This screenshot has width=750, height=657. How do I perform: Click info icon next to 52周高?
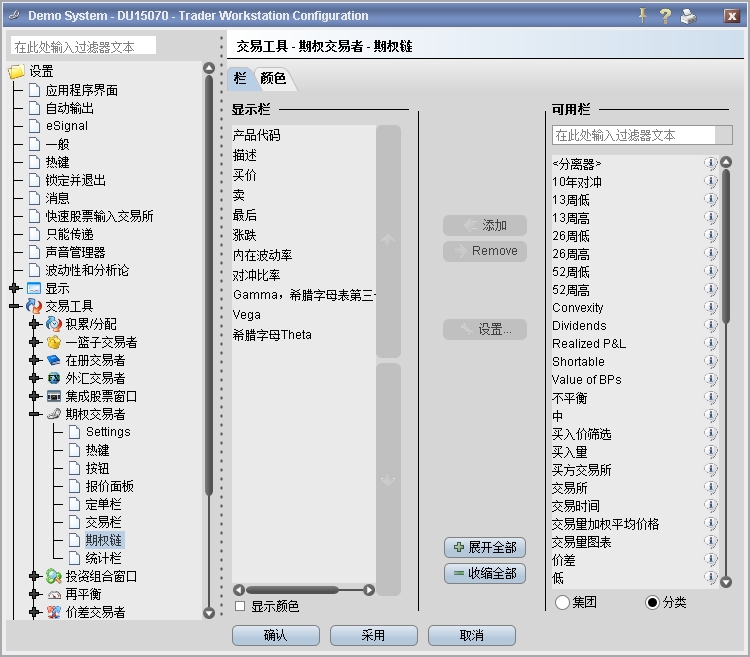(x=711, y=289)
